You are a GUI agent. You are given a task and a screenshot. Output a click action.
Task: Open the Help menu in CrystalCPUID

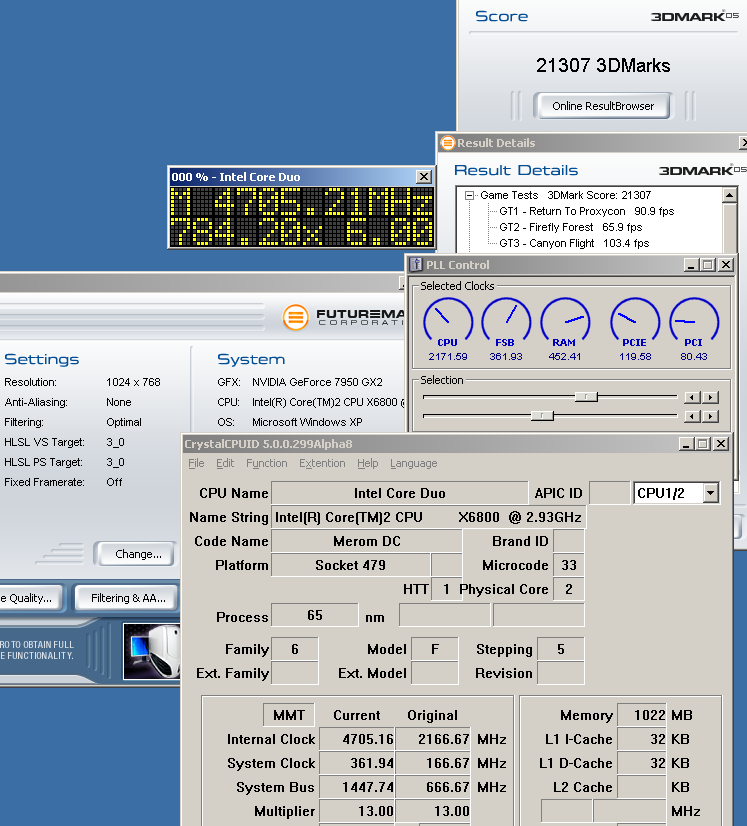click(367, 463)
